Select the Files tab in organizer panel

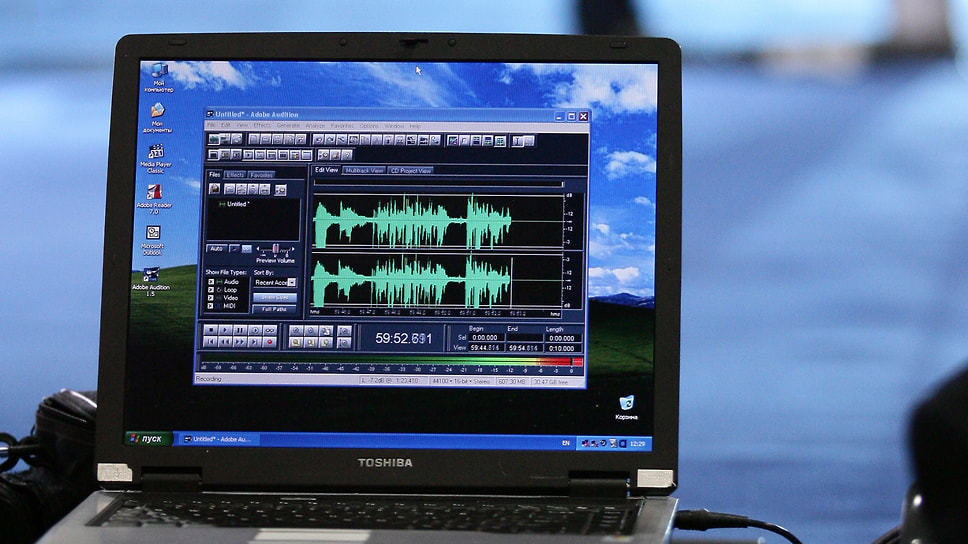(x=214, y=174)
